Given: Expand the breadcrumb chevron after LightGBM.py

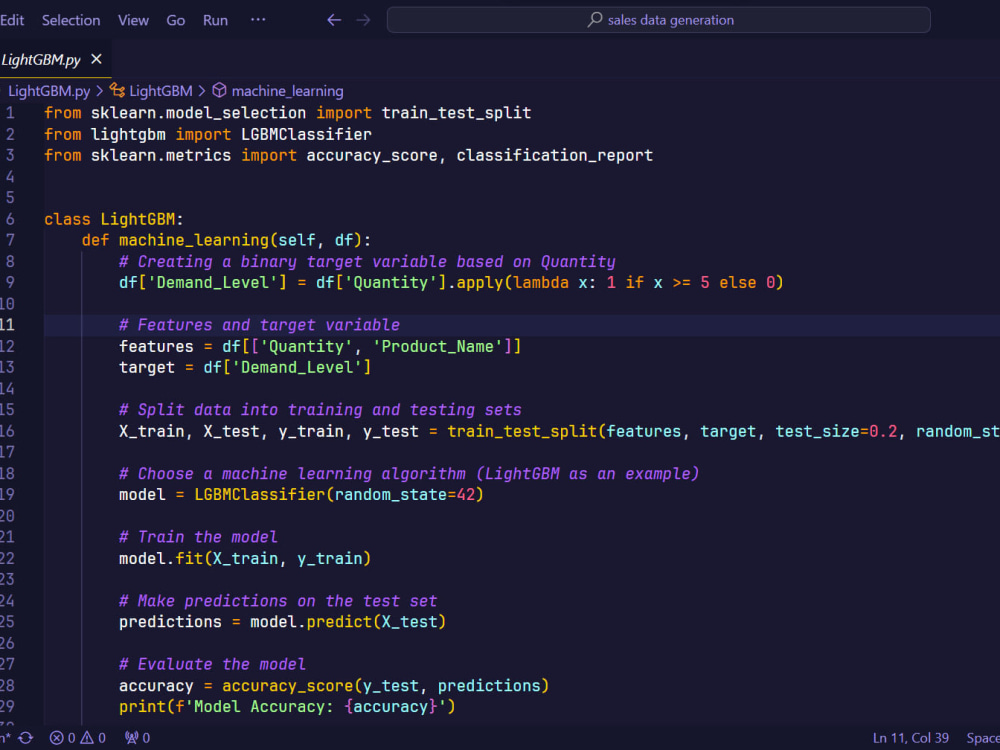Looking at the screenshot, I should [99, 91].
